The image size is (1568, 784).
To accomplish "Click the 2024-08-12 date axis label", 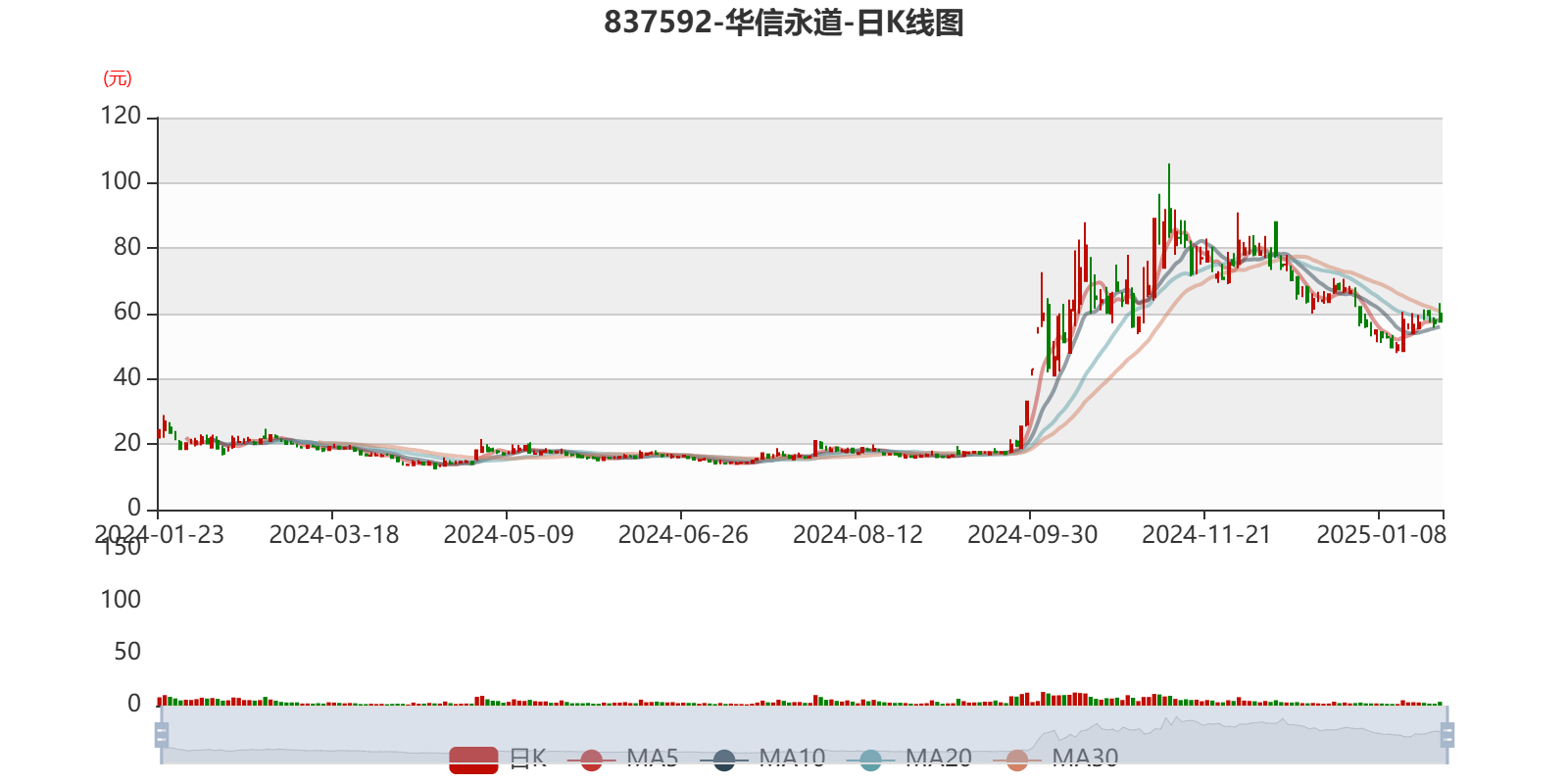I will [x=857, y=535].
